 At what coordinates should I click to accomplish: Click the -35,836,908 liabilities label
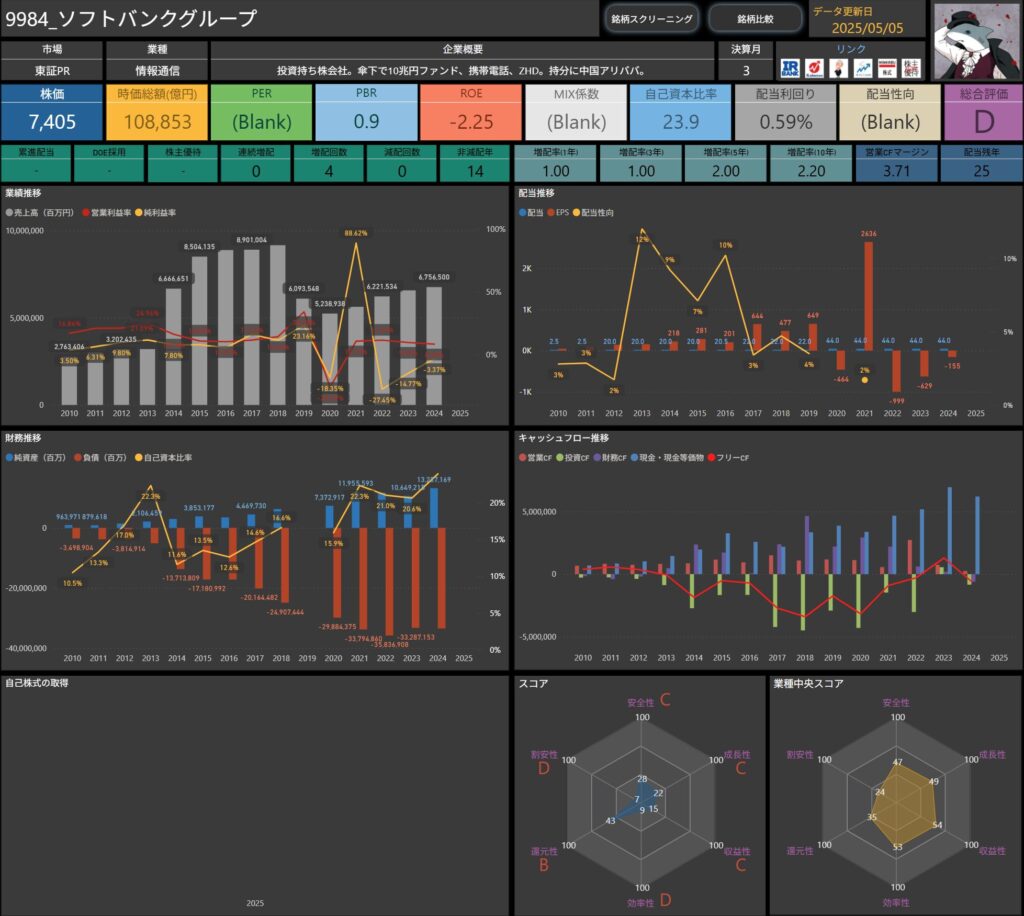[390, 644]
